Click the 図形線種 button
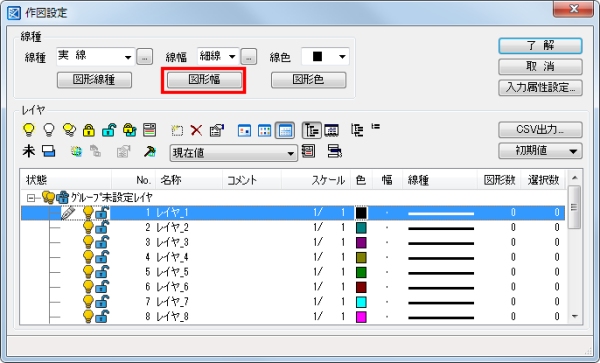 (95, 80)
